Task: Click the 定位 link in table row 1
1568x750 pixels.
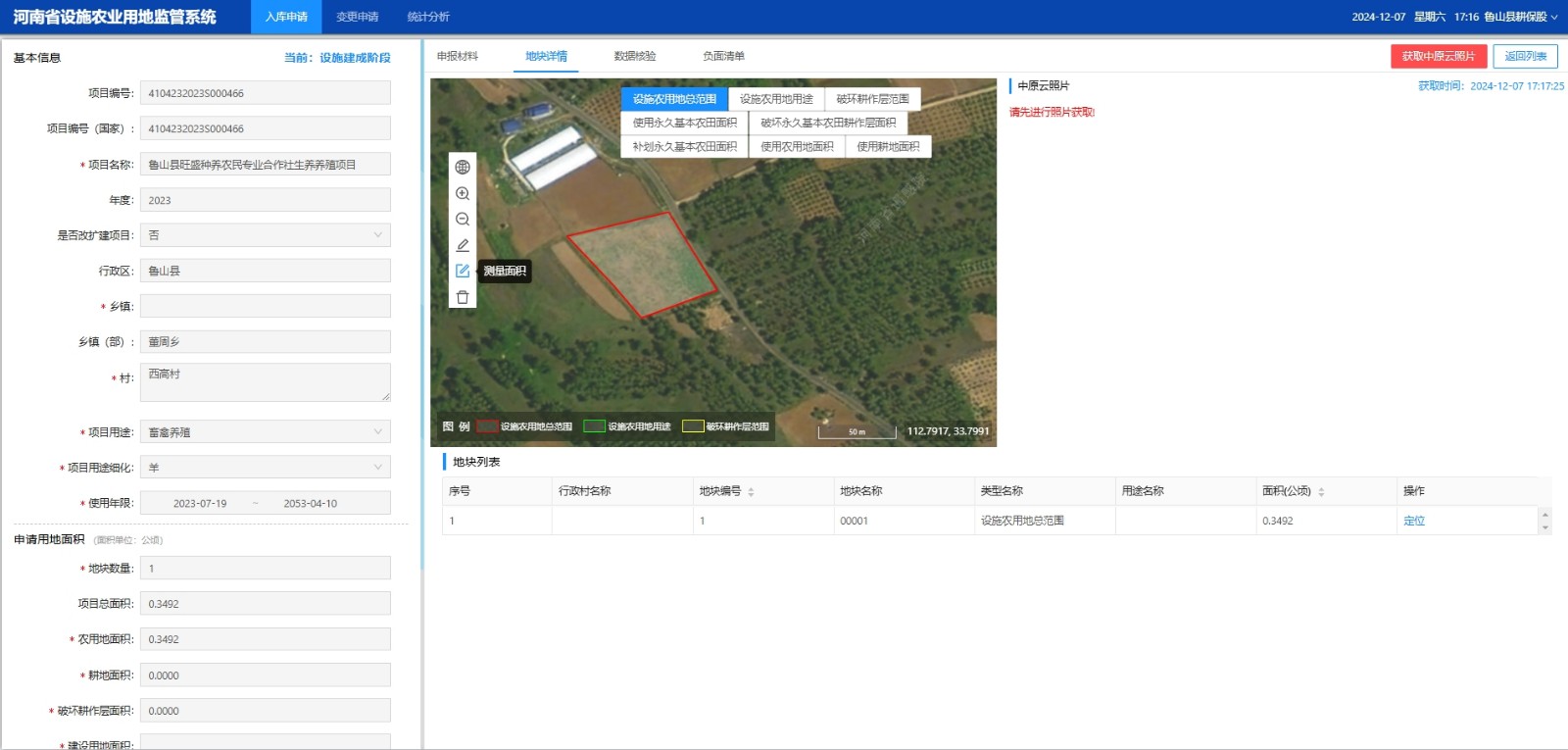Action: pyautogui.click(x=1414, y=521)
